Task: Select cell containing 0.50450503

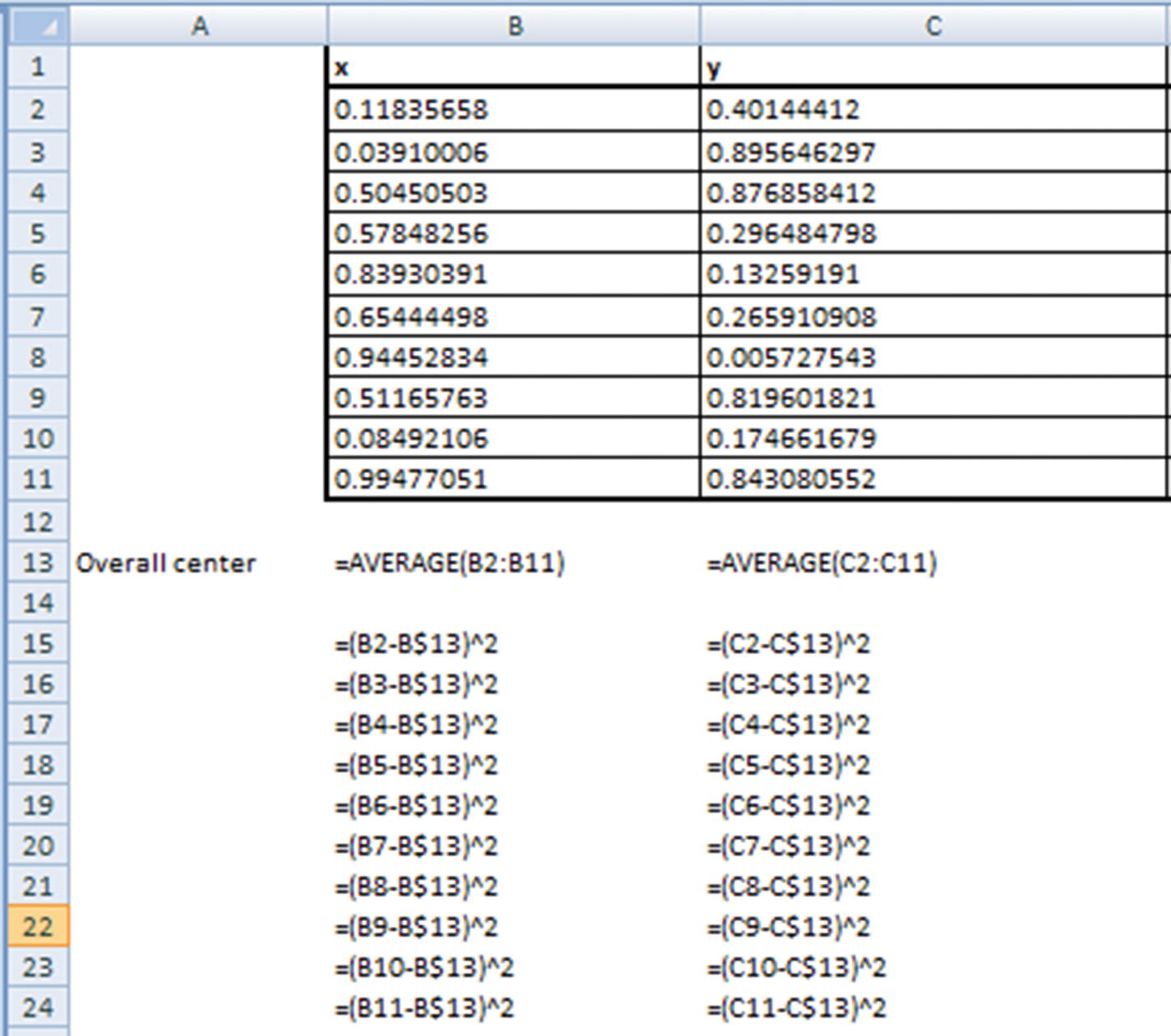Action: click(x=514, y=192)
